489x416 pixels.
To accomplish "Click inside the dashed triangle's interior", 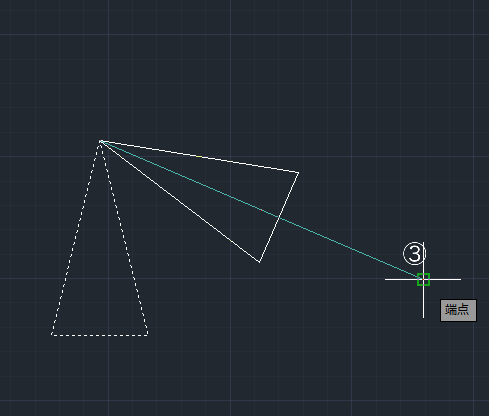I will pos(100,283).
